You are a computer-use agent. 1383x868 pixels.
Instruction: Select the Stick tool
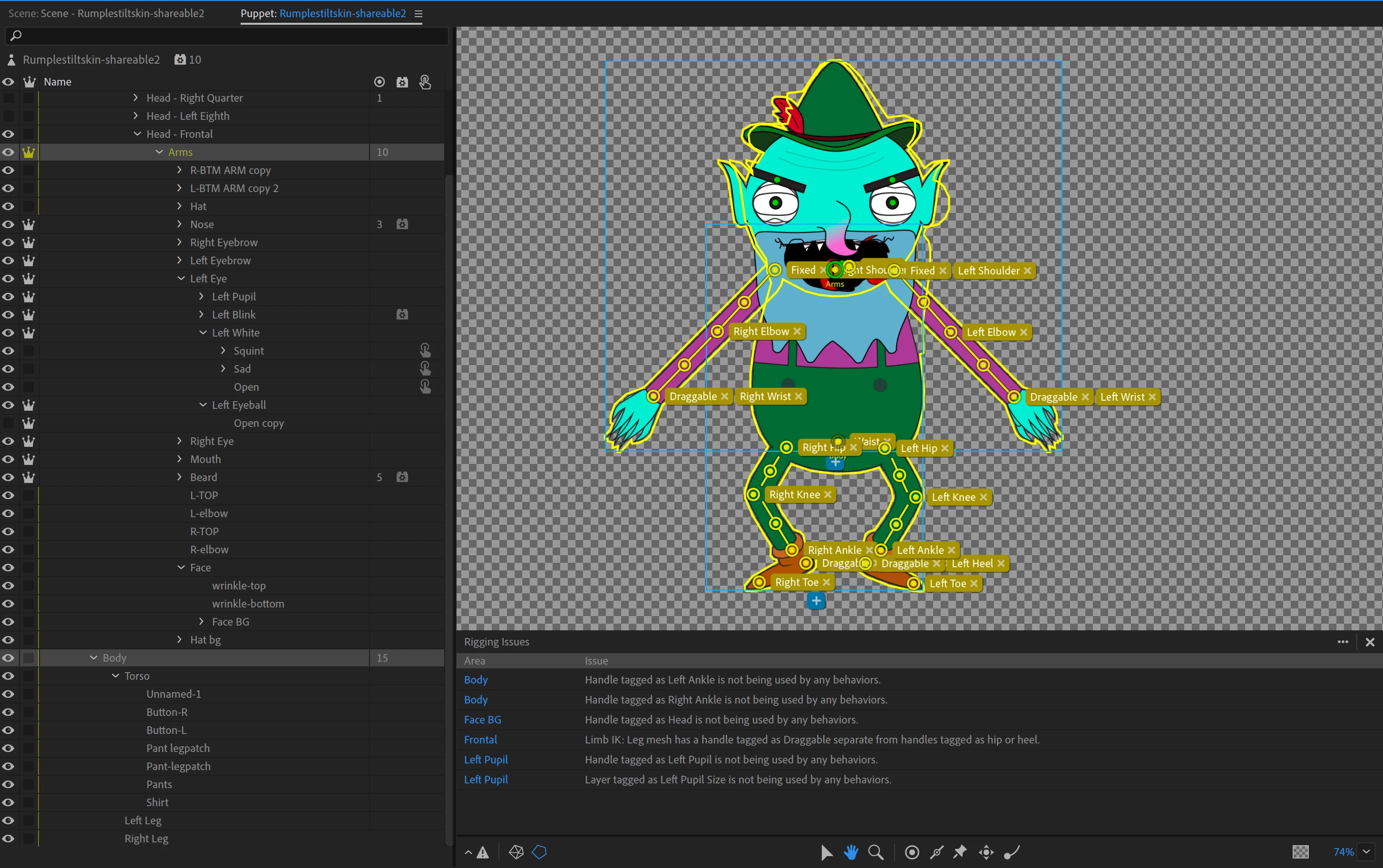click(937, 852)
